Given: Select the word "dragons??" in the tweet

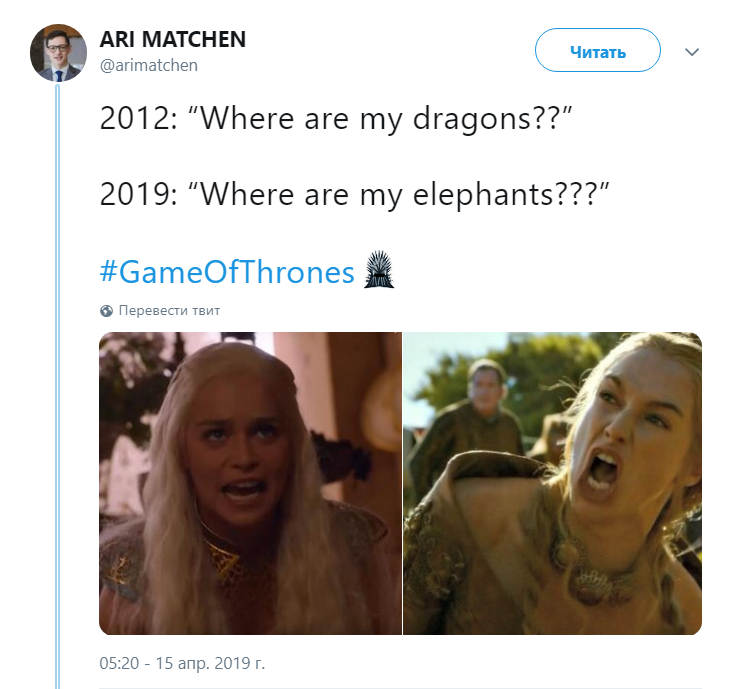Looking at the screenshot, I should tap(492, 118).
